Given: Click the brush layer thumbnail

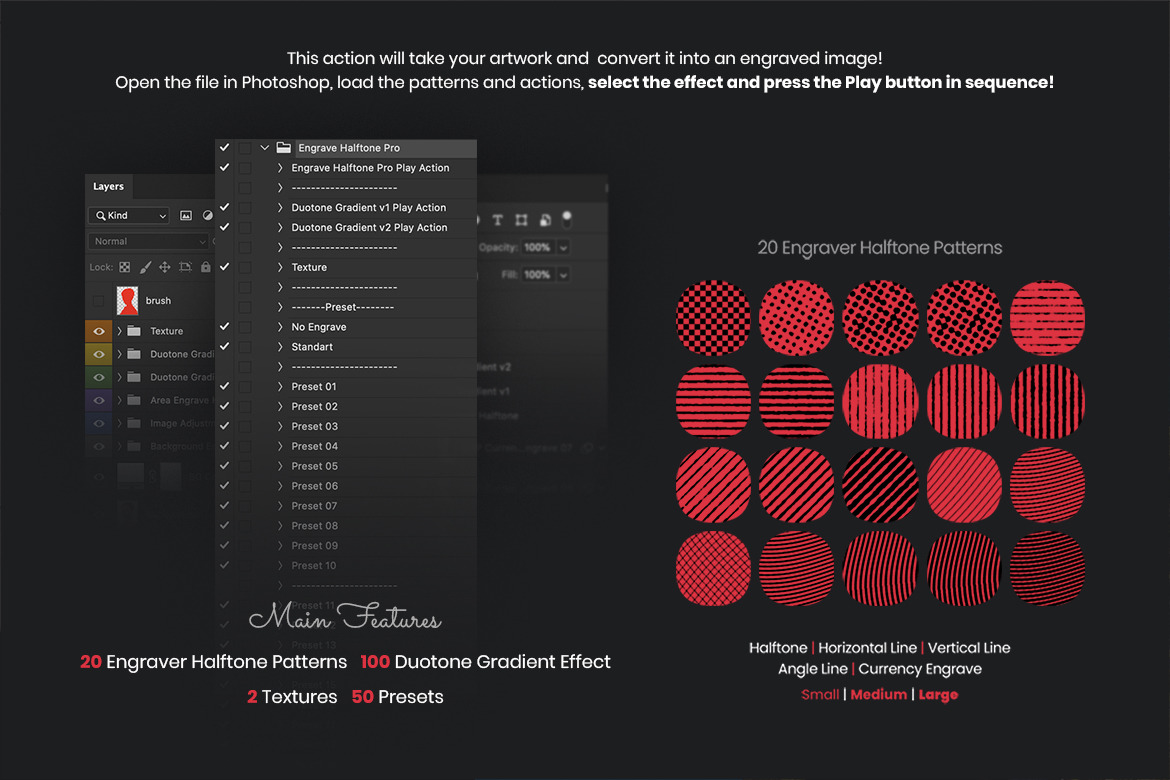Looking at the screenshot, I should [128, 300].
